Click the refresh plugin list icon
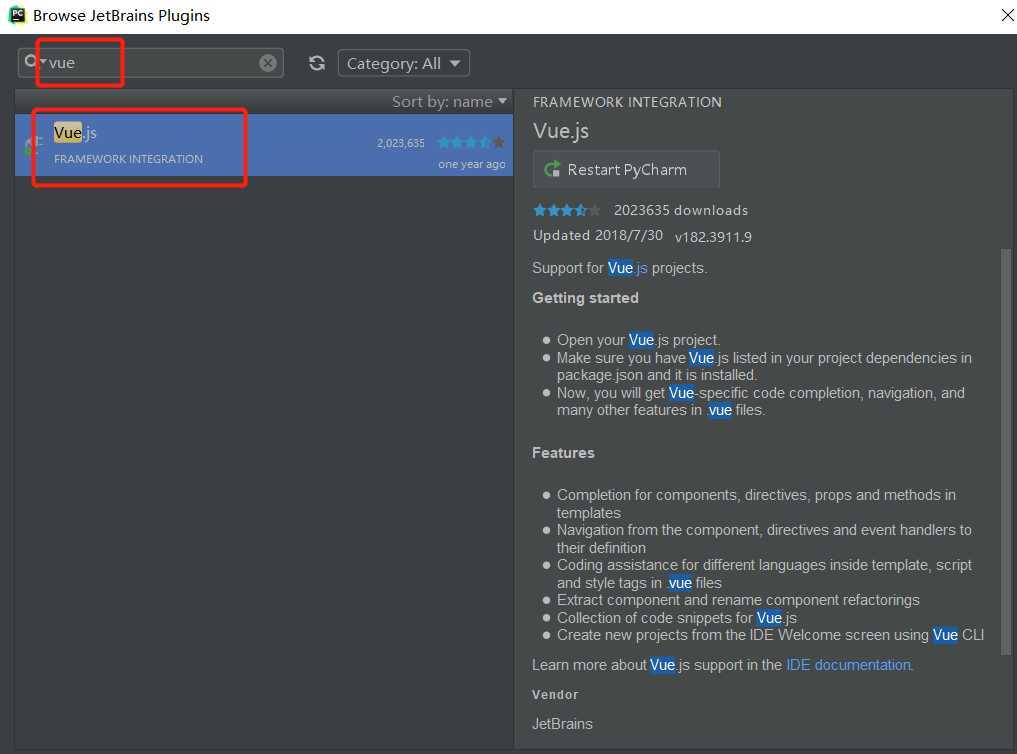 pos(317,63)
